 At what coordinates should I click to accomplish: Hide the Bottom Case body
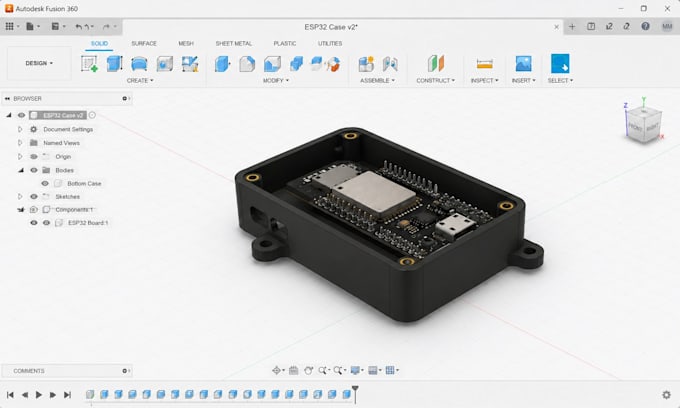(x=45, y=183)
